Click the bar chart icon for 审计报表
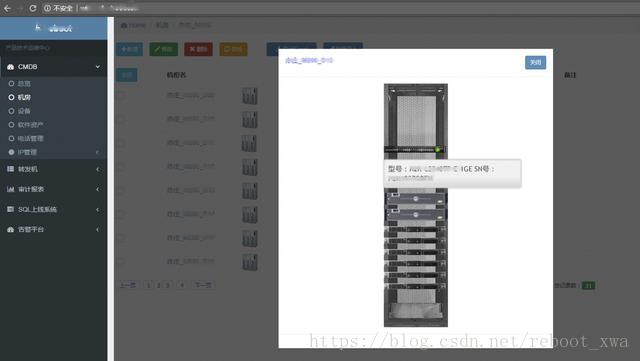The image size is (640, 361). tap(11, 189)
